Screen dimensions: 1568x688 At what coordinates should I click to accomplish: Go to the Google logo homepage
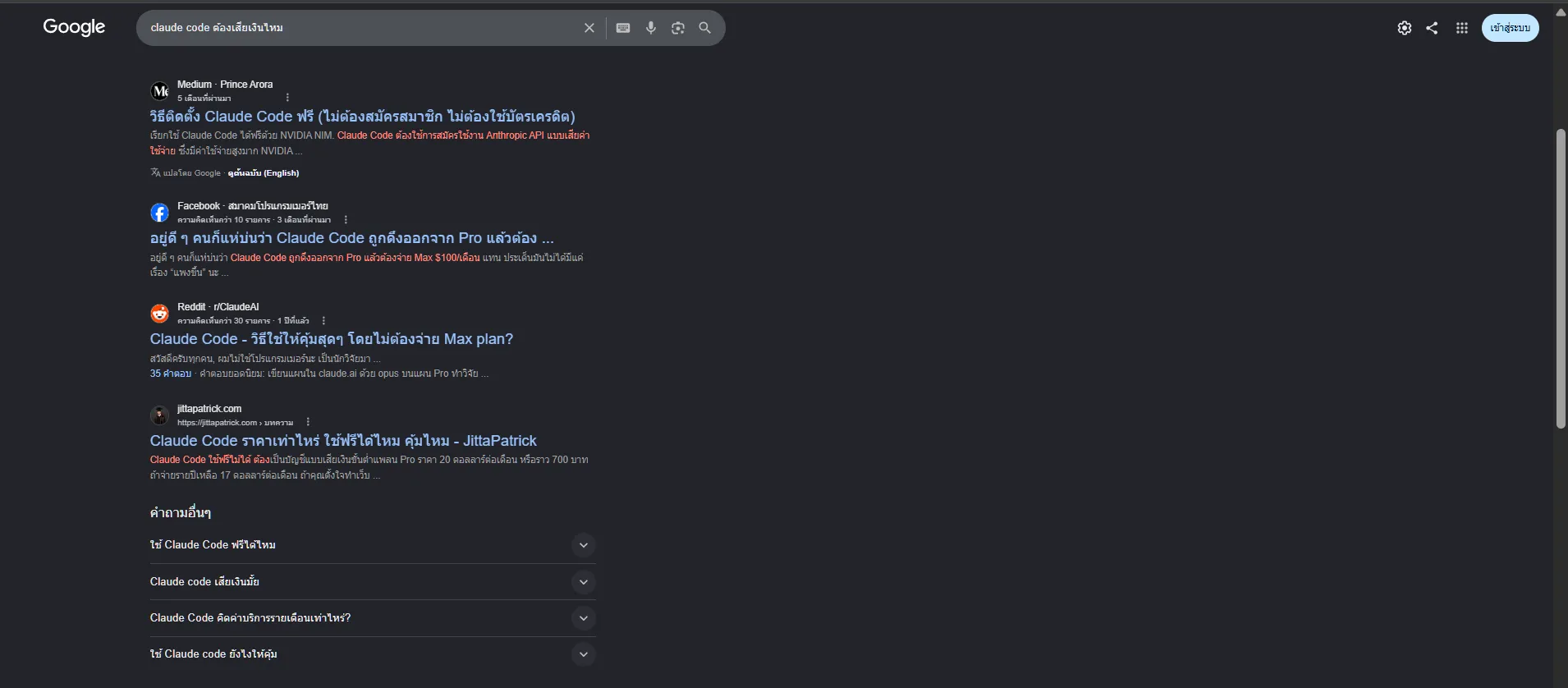[x=74, y=27]
